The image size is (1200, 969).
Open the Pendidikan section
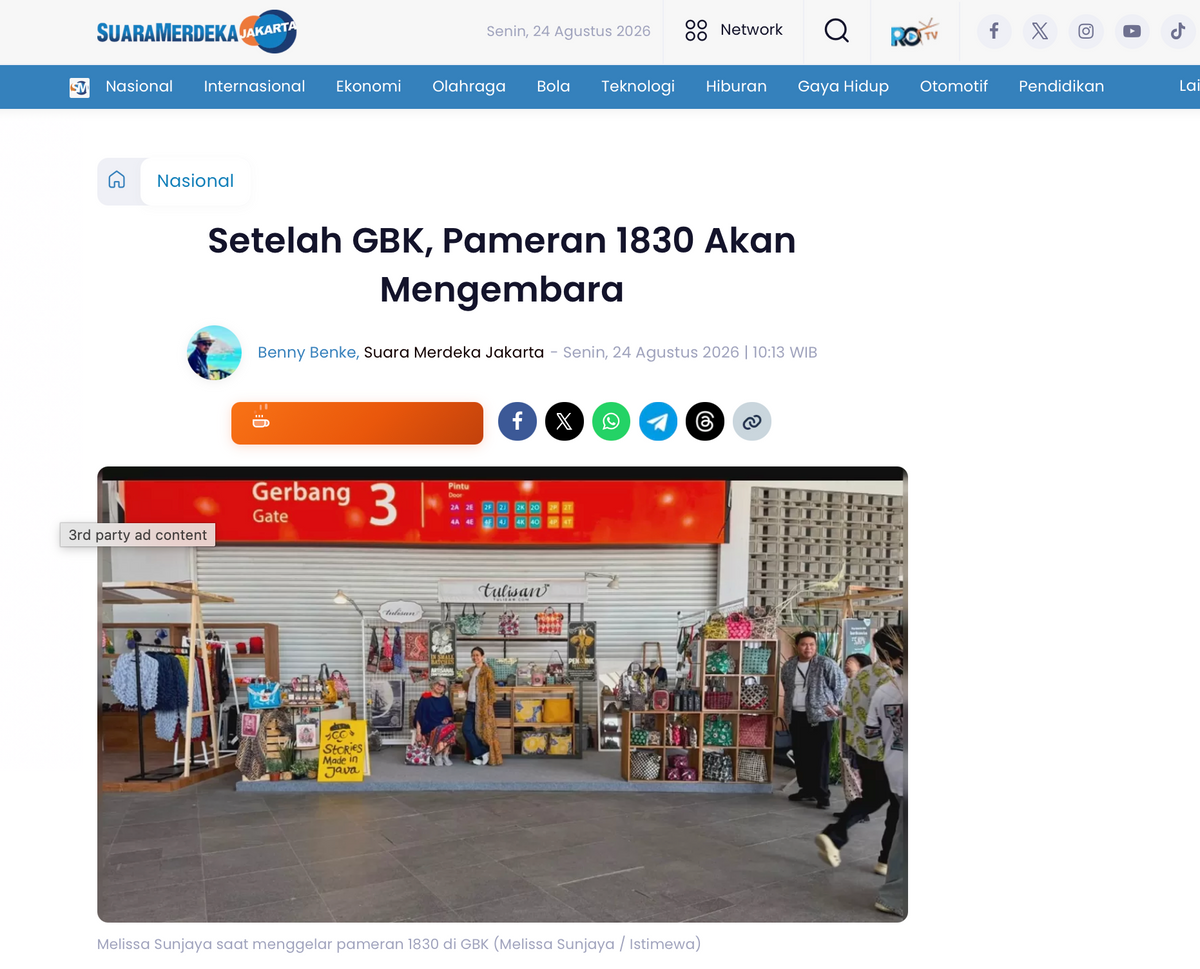(x=1061, y=86)
